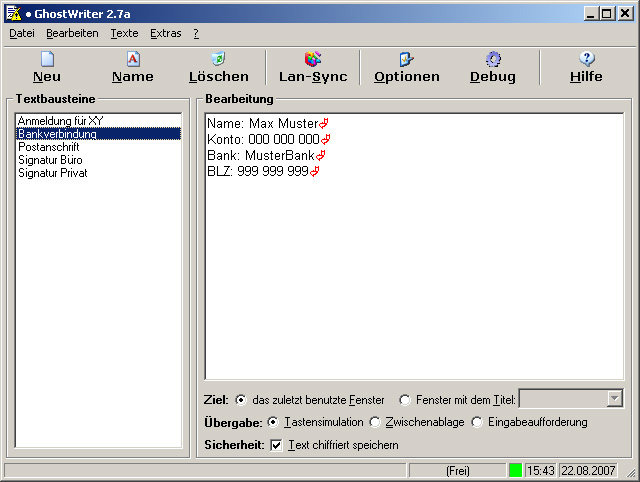
Task: Click the green status indicator square
Action: click(x=516, y=471)
